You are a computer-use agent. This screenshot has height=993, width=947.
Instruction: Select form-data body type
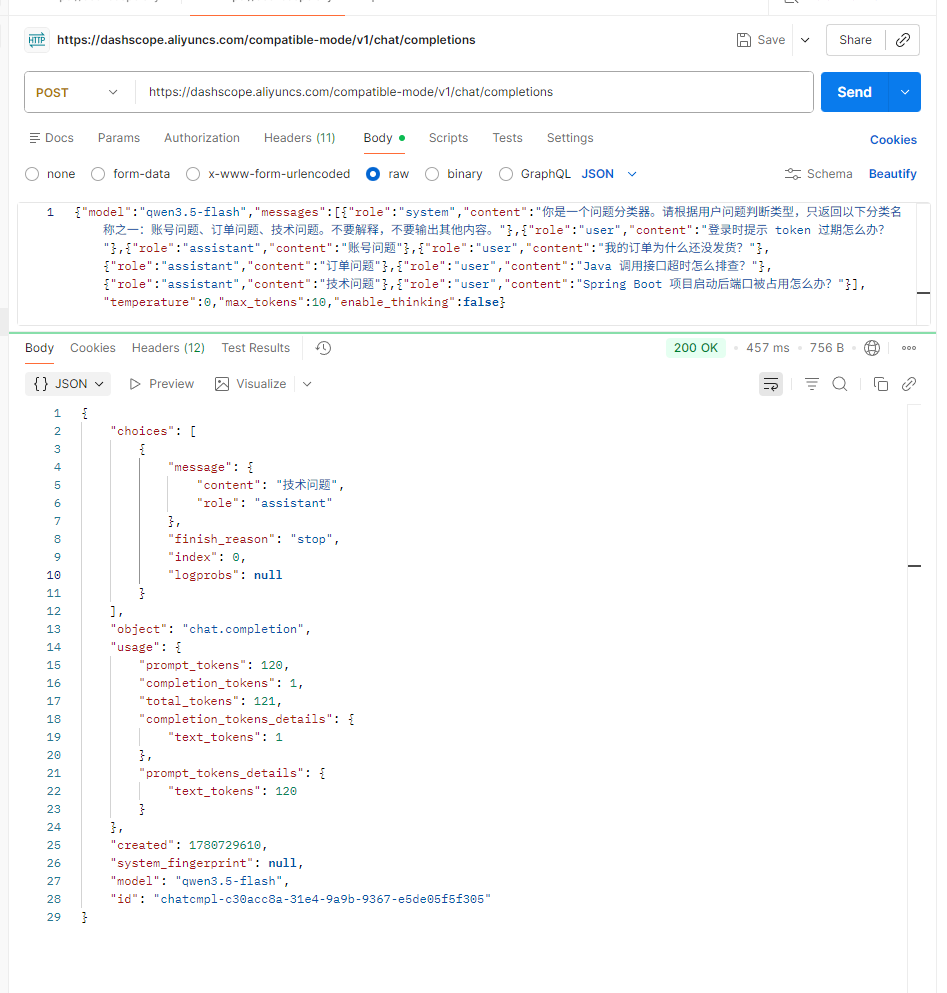click(98, 174)
